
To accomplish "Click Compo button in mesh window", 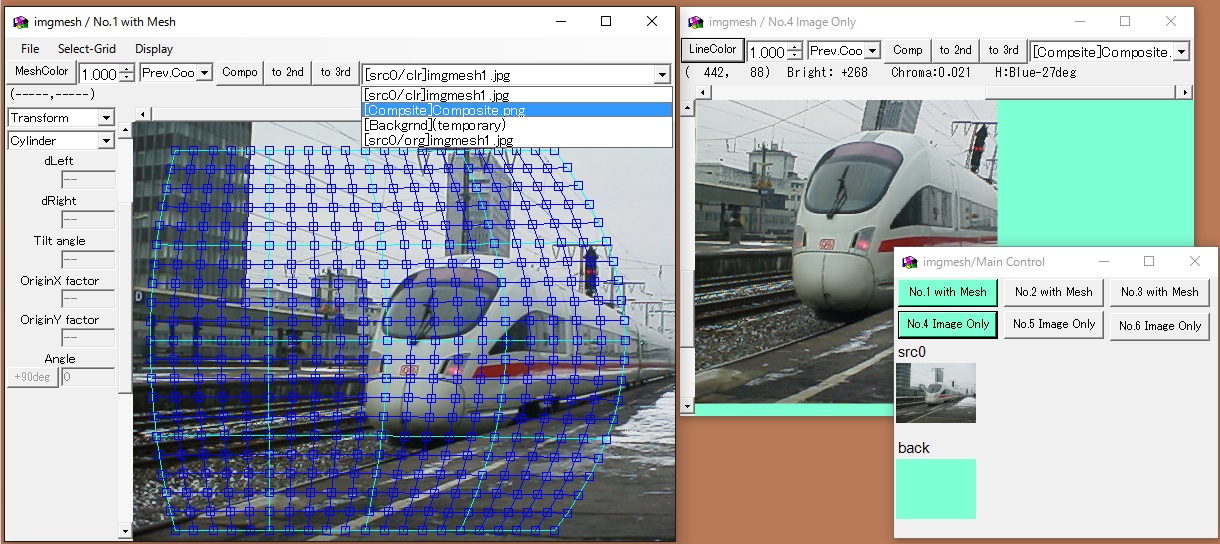I will (240, 72).
